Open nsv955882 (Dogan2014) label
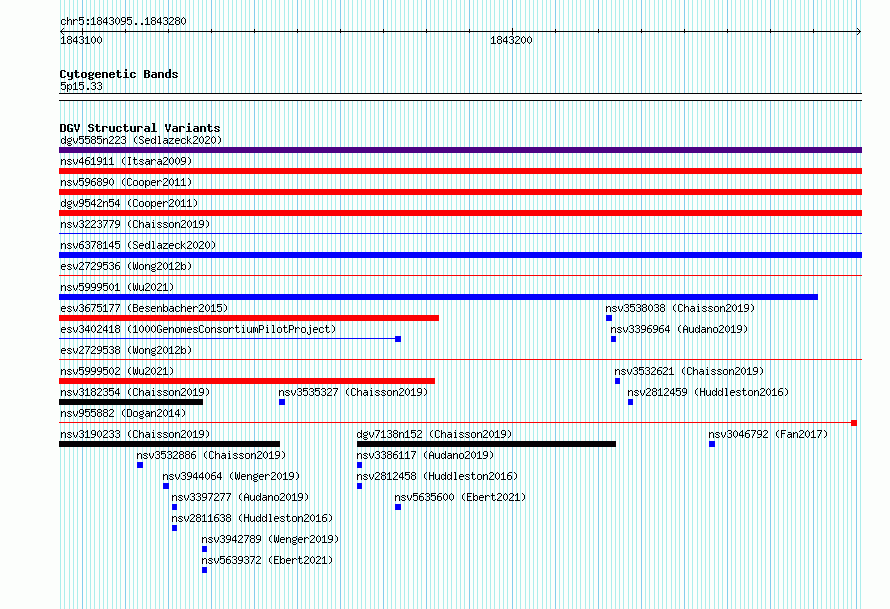The height and width of the screenshot is (609, 890). (123, 413)
